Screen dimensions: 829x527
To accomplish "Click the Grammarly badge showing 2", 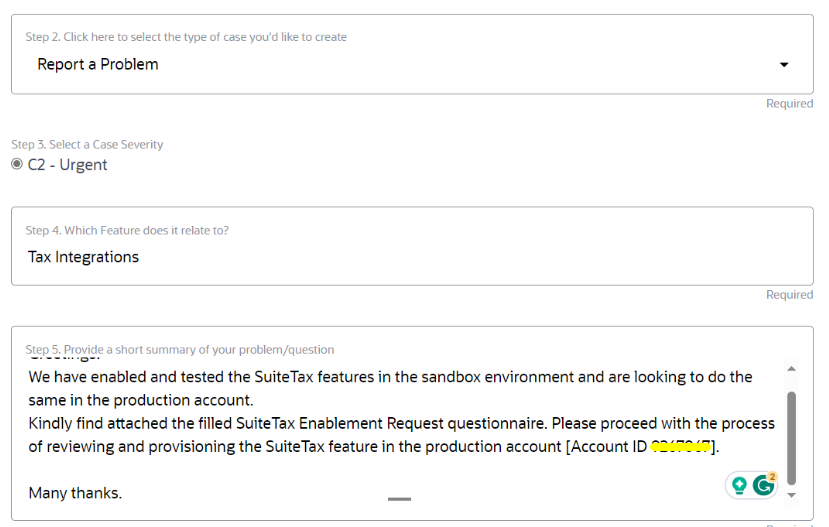I will [x=772, y=477].
